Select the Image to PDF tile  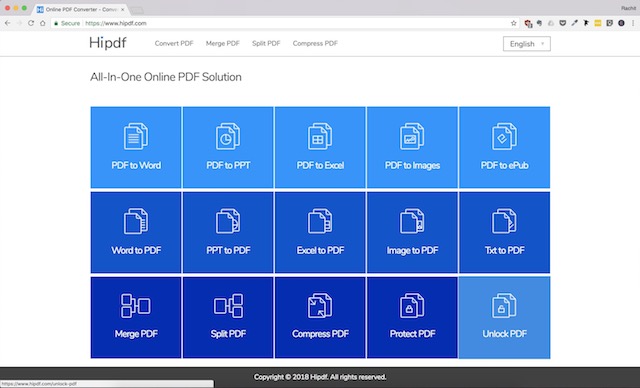(x=412, y=232)
